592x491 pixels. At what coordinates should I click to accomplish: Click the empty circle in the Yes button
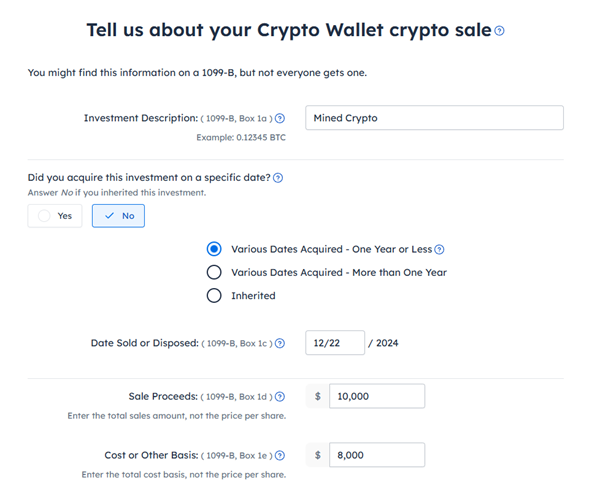[44, 216]
